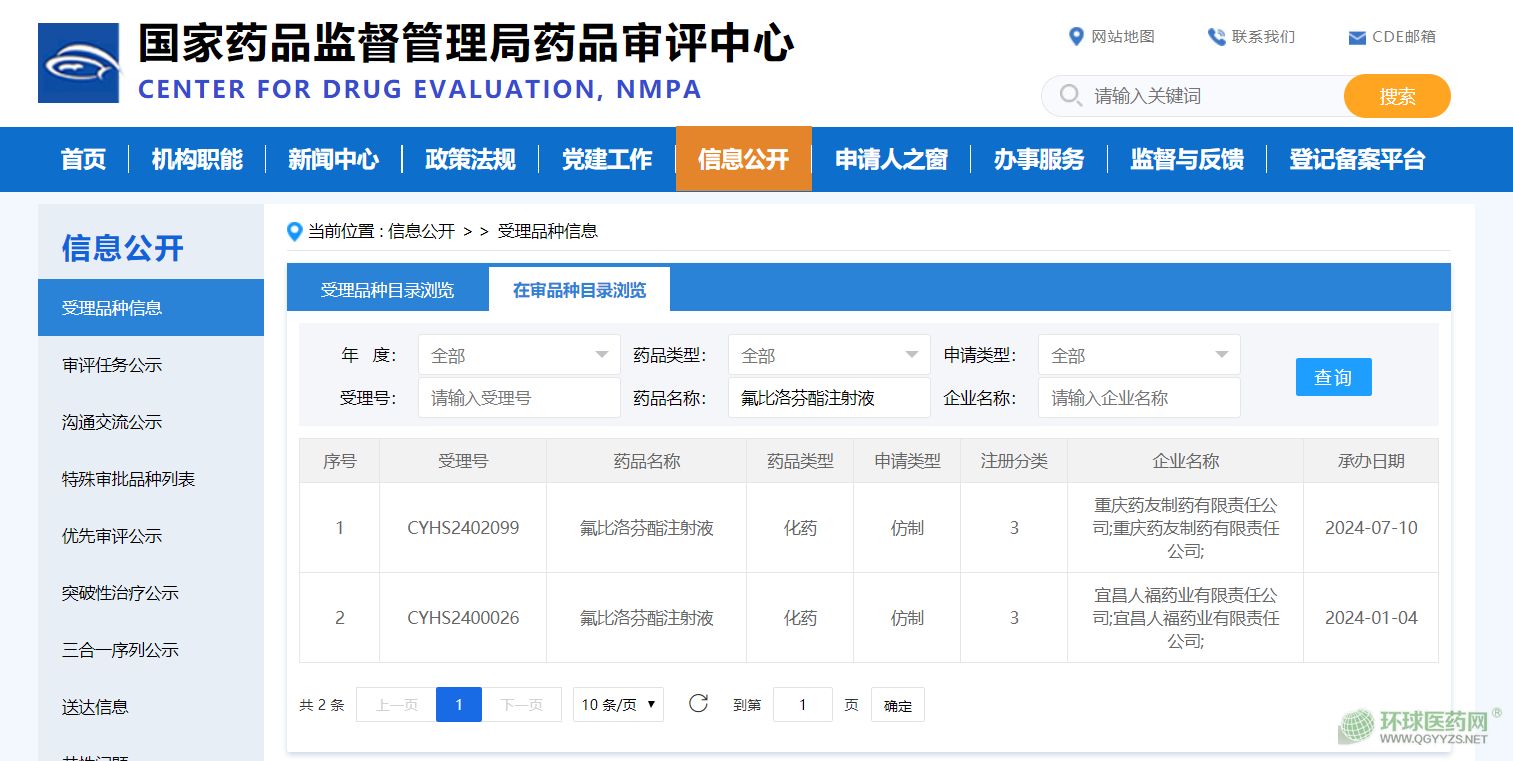Screen dimensions: 1513x761
Task: Switch to the 受理品种目录浏览 tab
Action: coord(387,290)
